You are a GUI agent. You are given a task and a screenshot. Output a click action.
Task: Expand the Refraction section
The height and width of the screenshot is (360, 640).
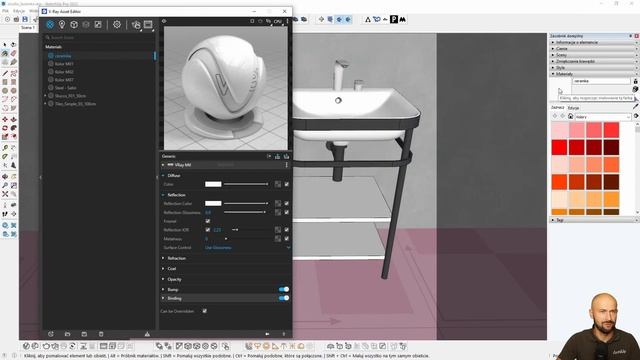click(x=163, y=258)
